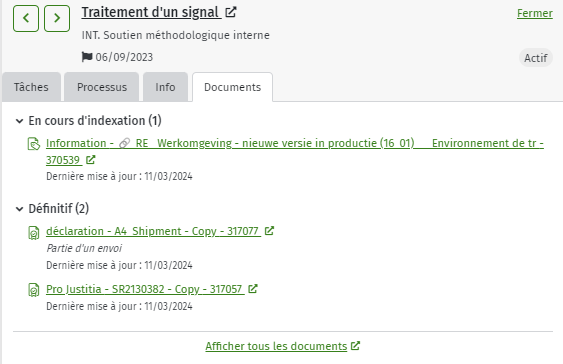The image size is (563, 364).
Task: Click the certified document icon beside déclaration
Action: (34, 233)
